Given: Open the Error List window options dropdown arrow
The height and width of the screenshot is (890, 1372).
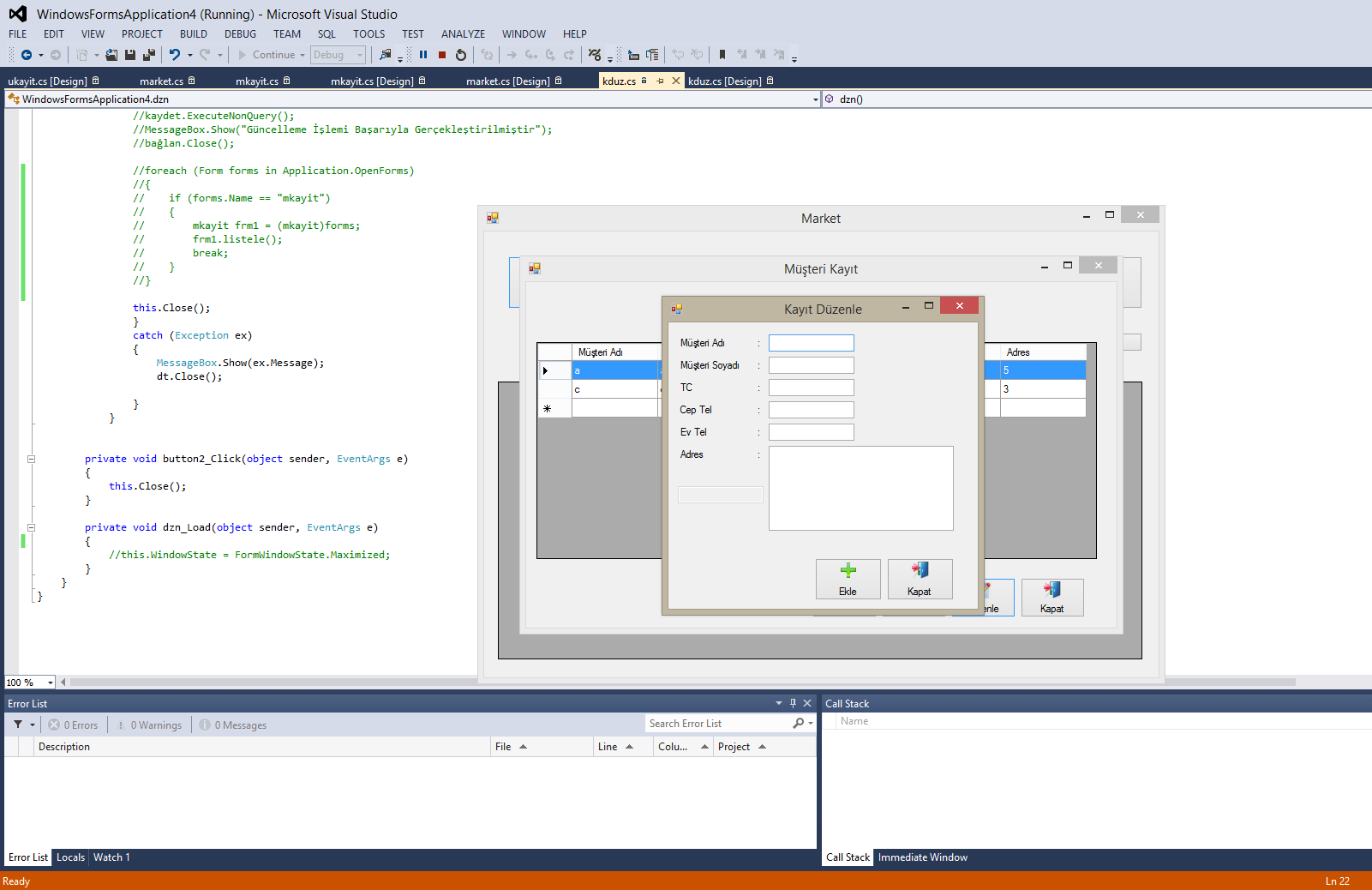Looking at the screenshot, I should coord(779,703).
